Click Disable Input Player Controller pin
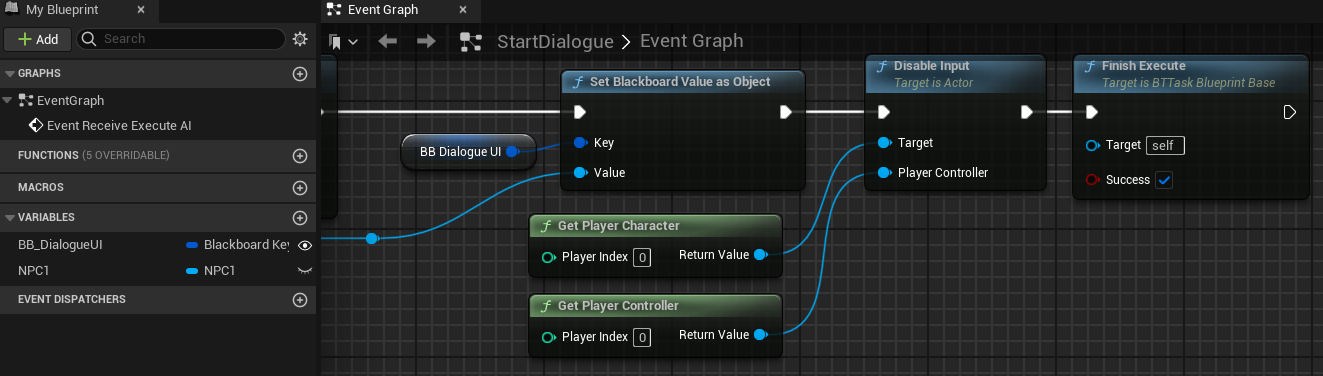The image size is (1323, 376). (884, 173)
